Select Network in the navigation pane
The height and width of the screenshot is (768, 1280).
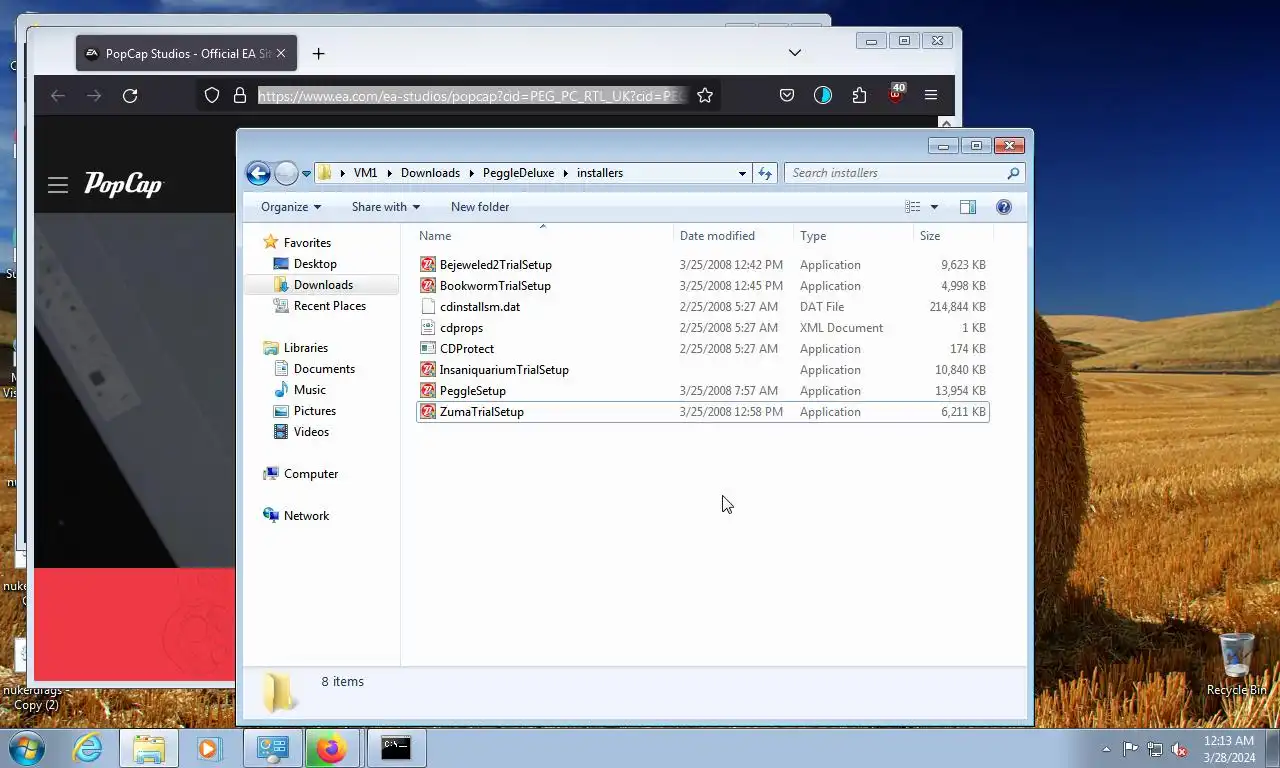[x=306, y=516]
